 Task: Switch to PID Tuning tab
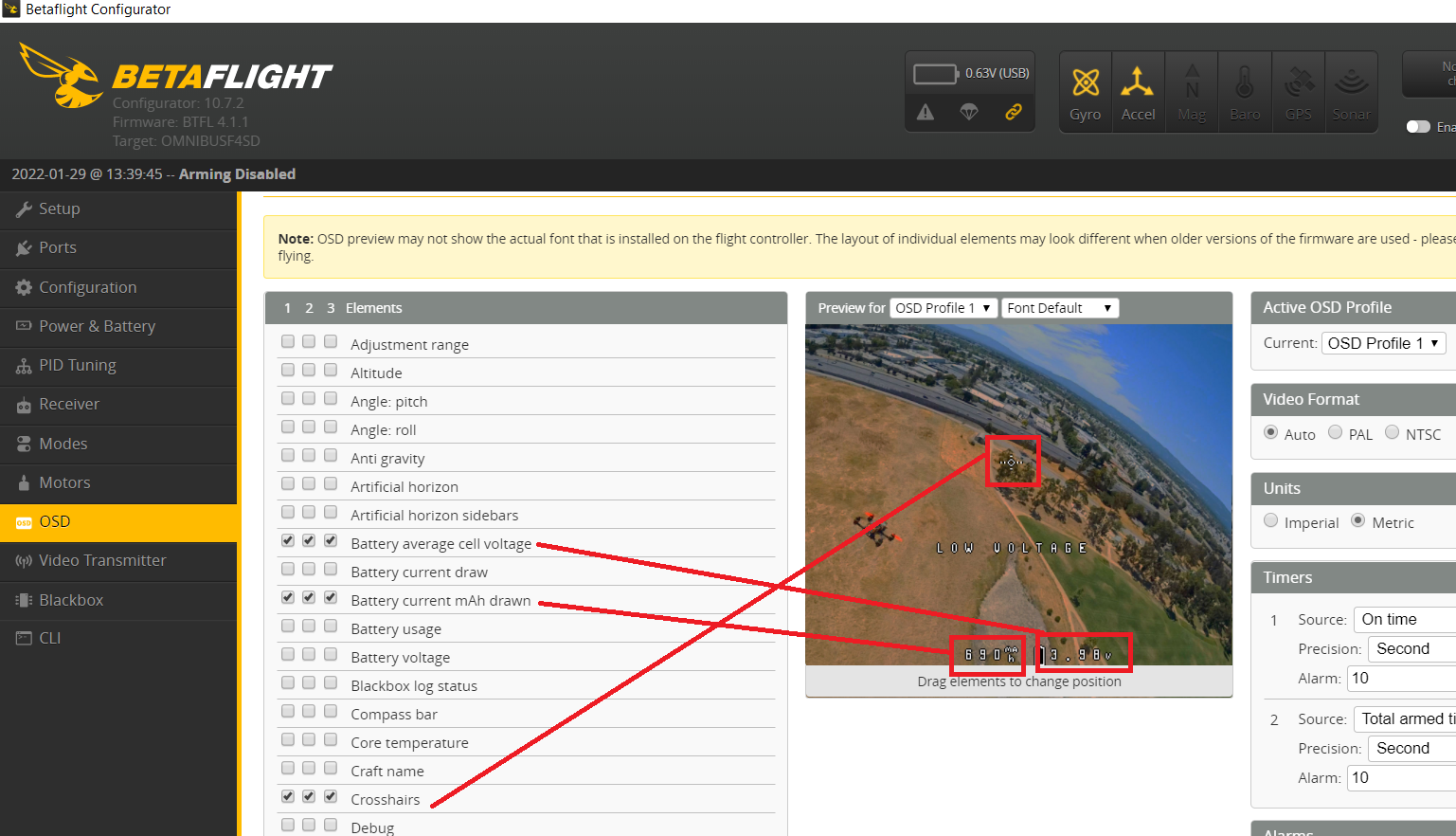point(118,365)
